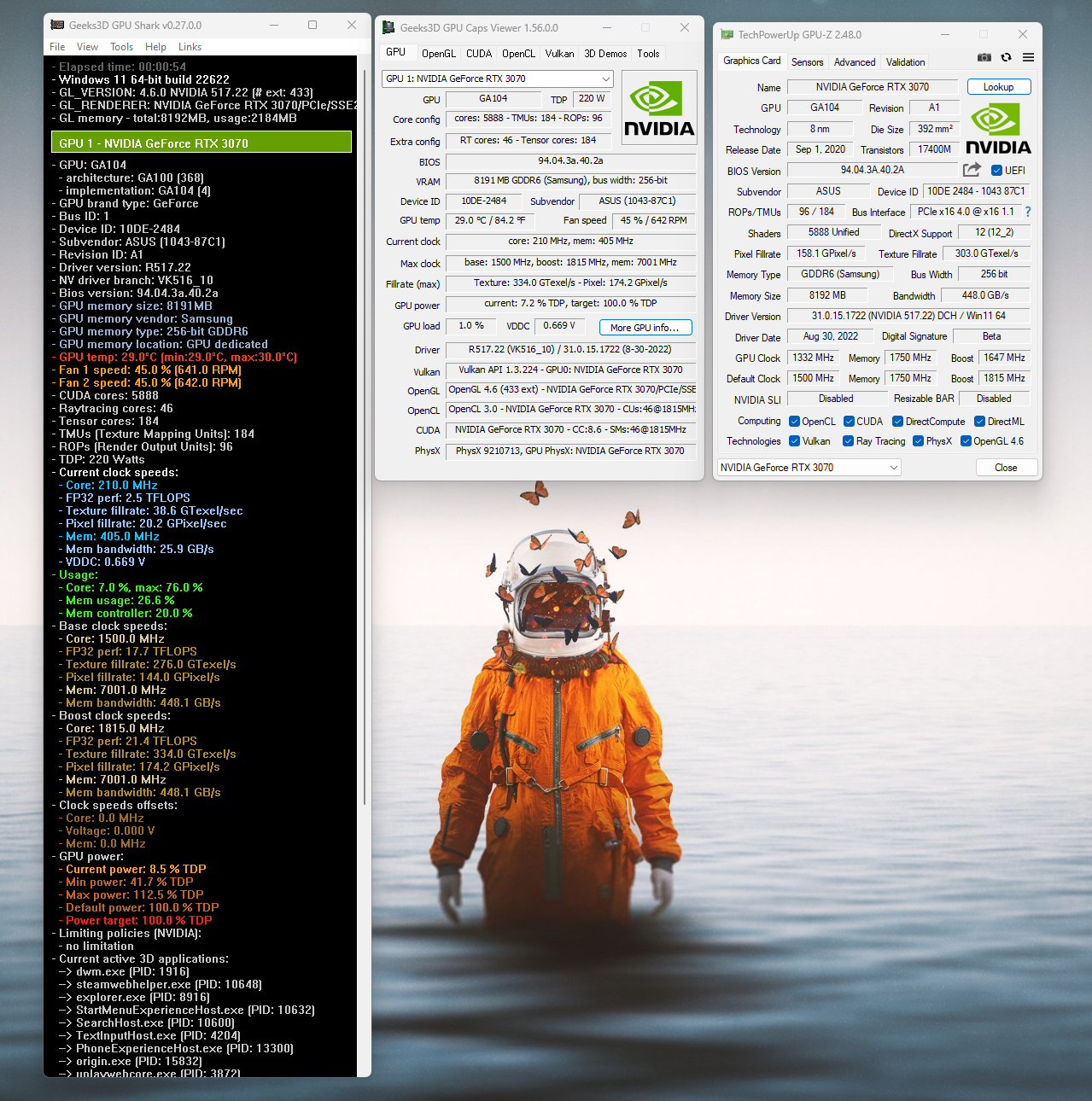This screenshot has width=1092, height=1101.
Task: Click the Vulkan API info field in Caps Viewer
Action: pos(570,370)
